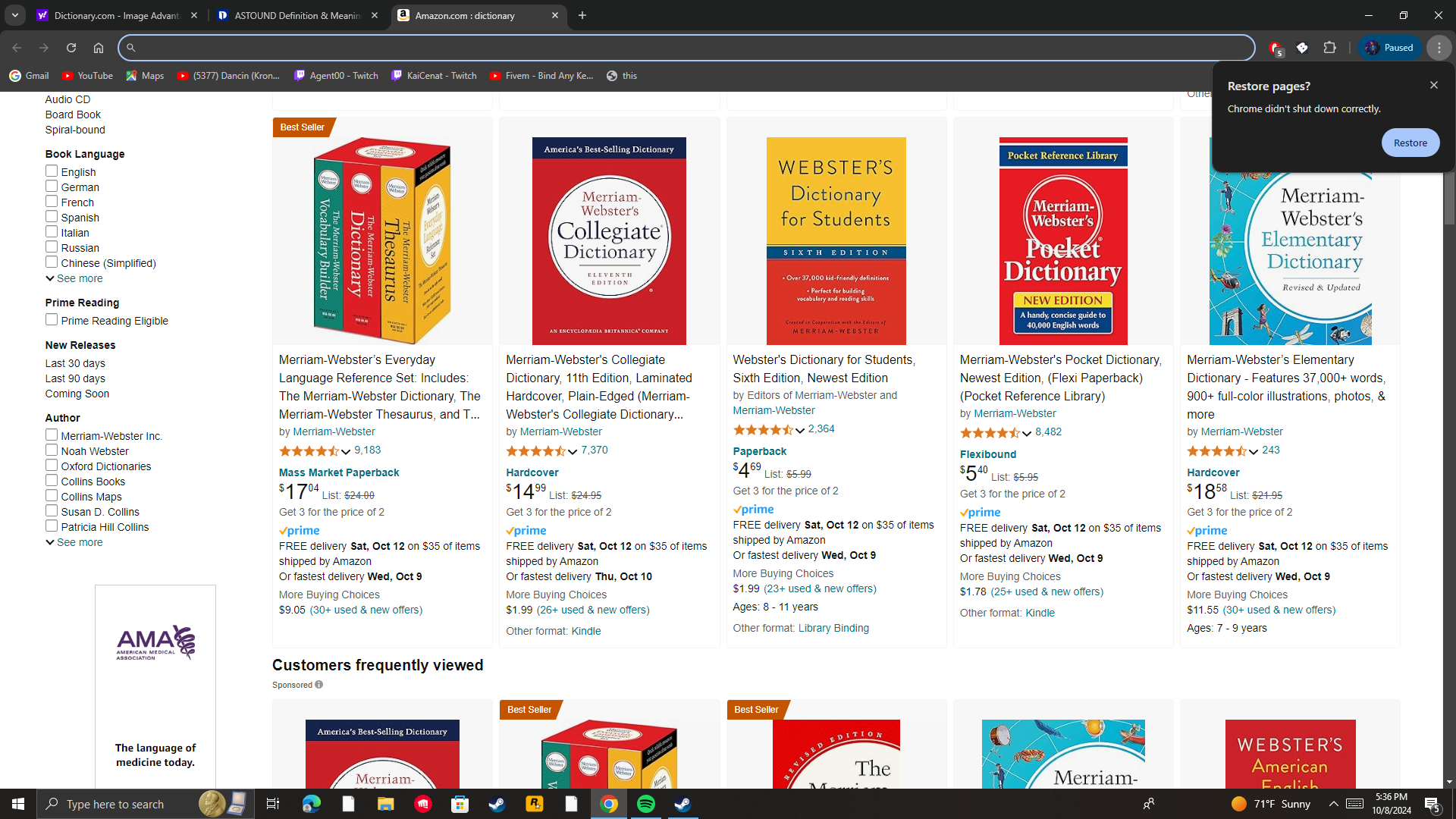Open the Chrome extensions puzzle icon
1456x819 pixels.
coord(1329,48)
